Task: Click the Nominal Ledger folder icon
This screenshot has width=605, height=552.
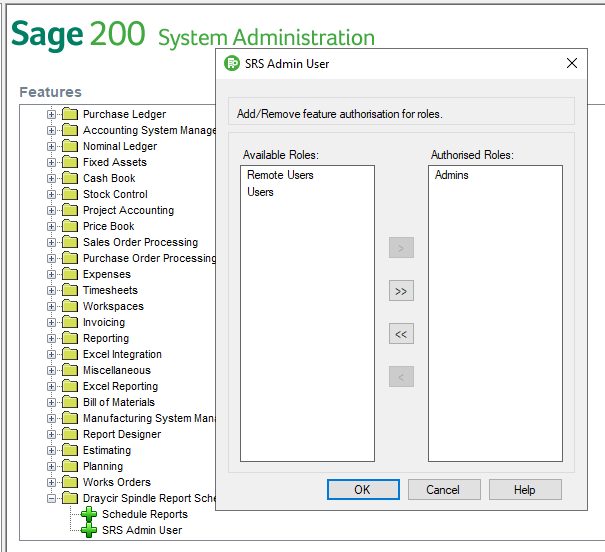Action: point(70,146)
